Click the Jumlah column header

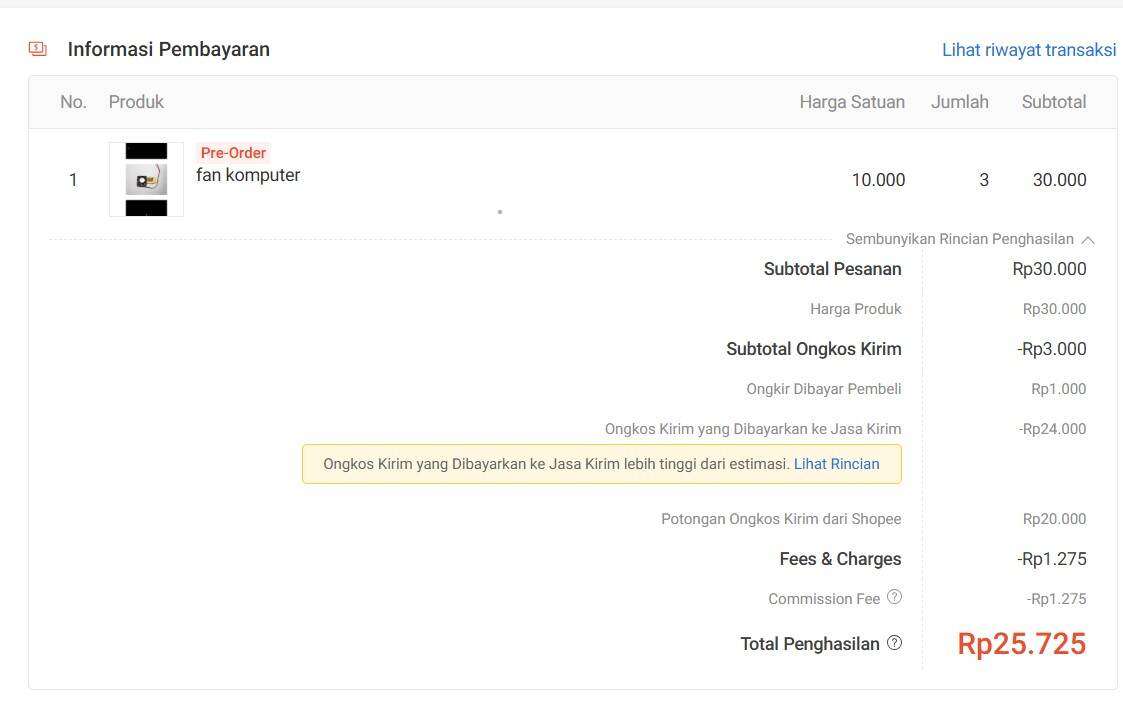(960, 102)
